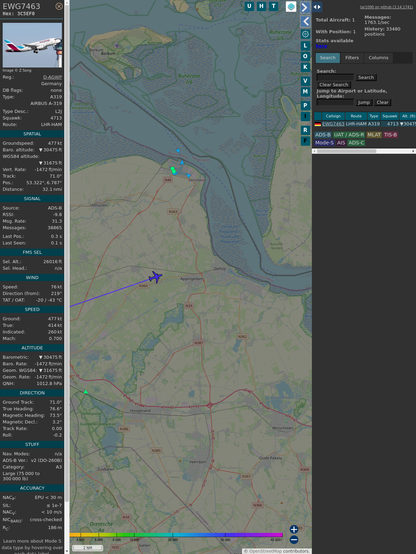Screen dimensions: 416x554
Task: Switch to the Filters tab
Action: (x=352, y=58)
